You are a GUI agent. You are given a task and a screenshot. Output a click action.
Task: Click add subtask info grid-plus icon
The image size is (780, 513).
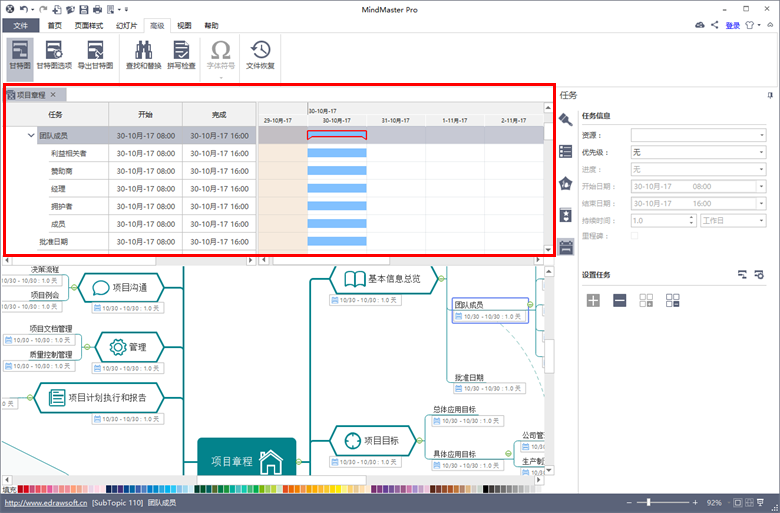coord(646,300)
